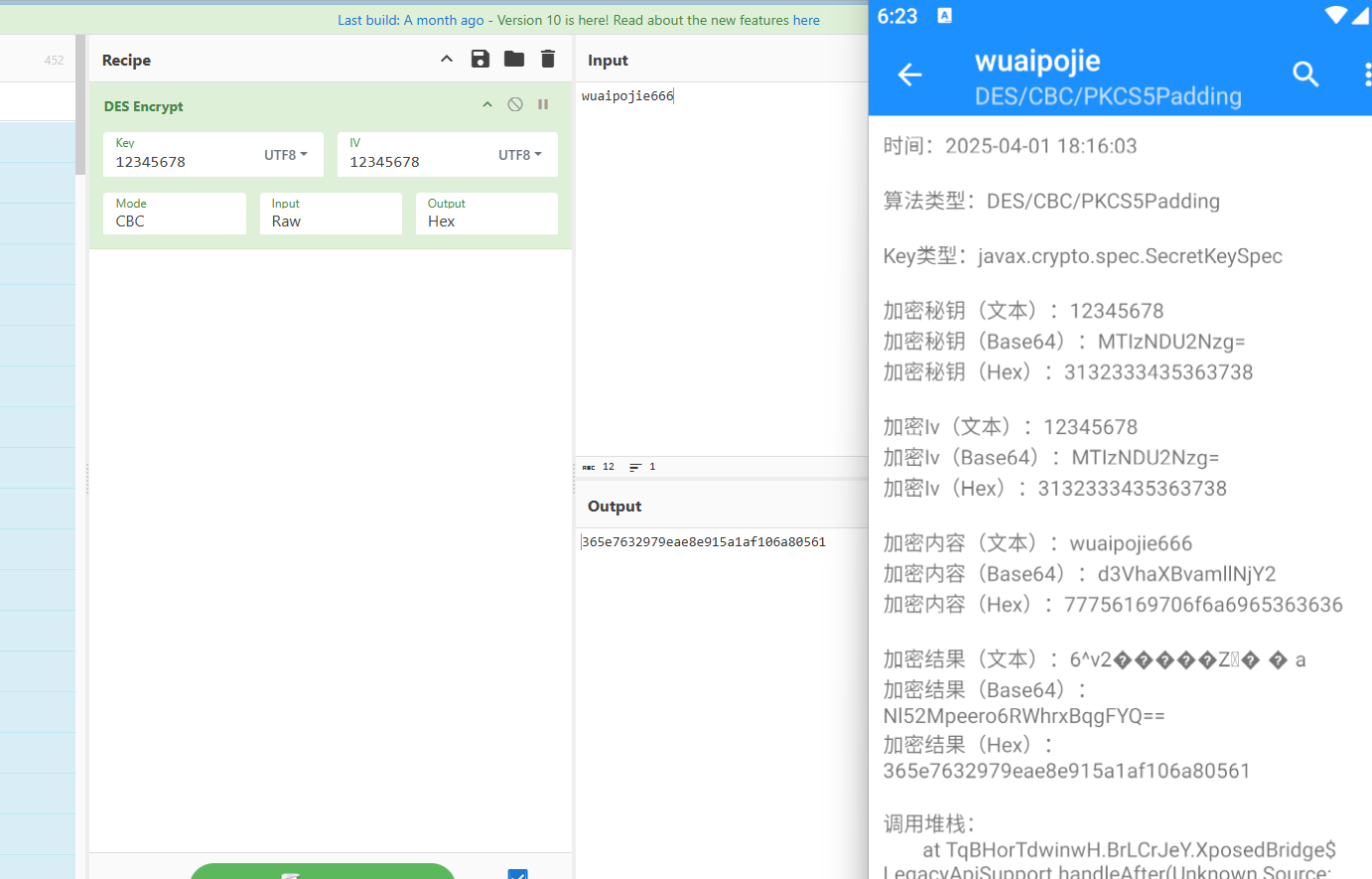Load a recipe with the folder icon
The width and height of the screenshot is (1372, 879).
(514, 59)
